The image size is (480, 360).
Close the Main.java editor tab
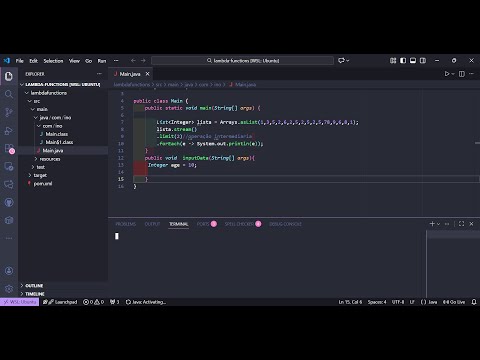click(148, 74)
